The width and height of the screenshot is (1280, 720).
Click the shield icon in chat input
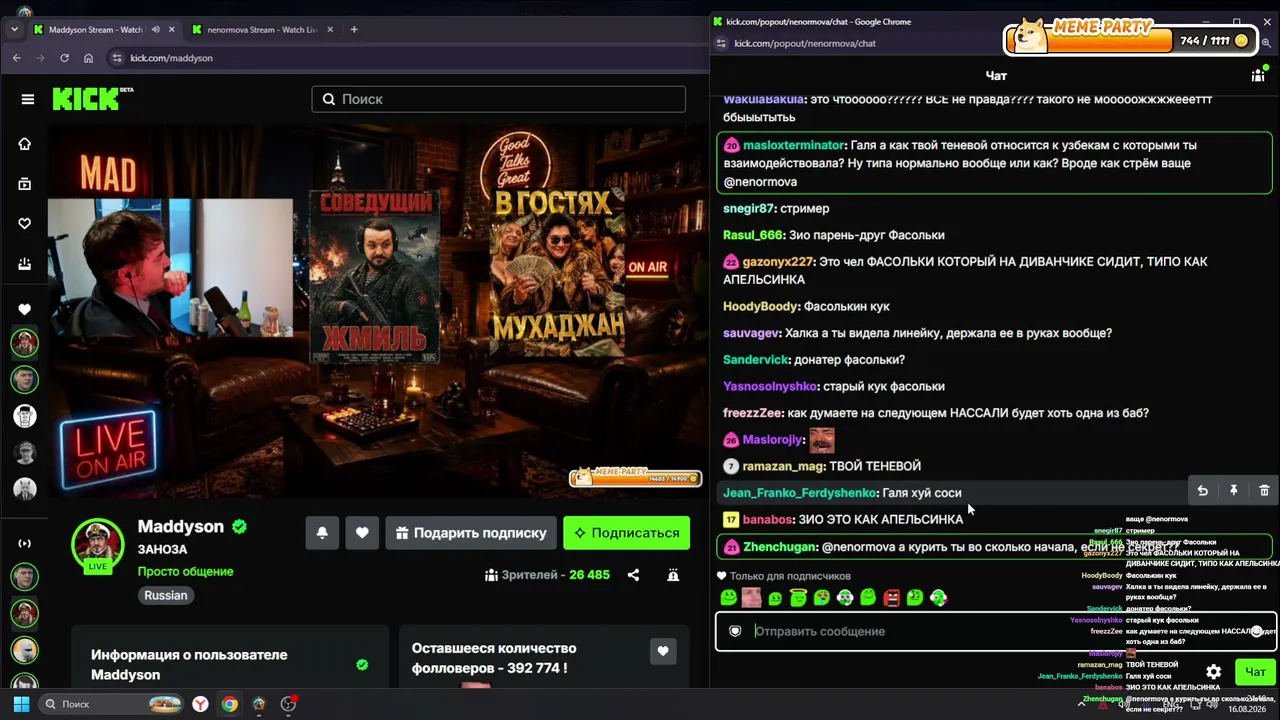pyautogui.click(x=735, y=631)
